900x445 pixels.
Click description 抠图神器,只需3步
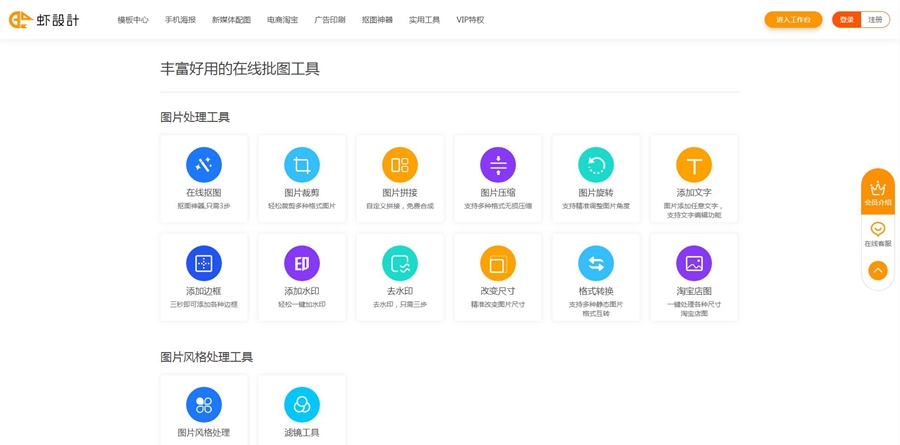pos(204,206)
